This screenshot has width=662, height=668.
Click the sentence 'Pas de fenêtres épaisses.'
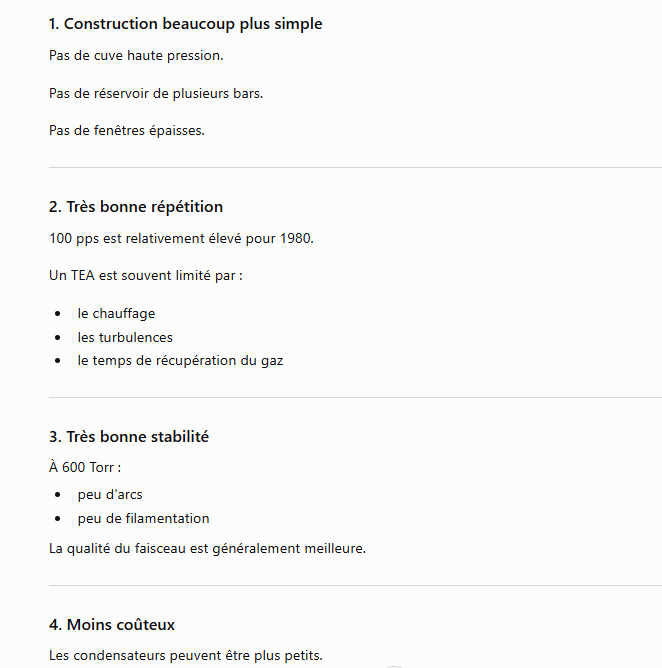127,130
